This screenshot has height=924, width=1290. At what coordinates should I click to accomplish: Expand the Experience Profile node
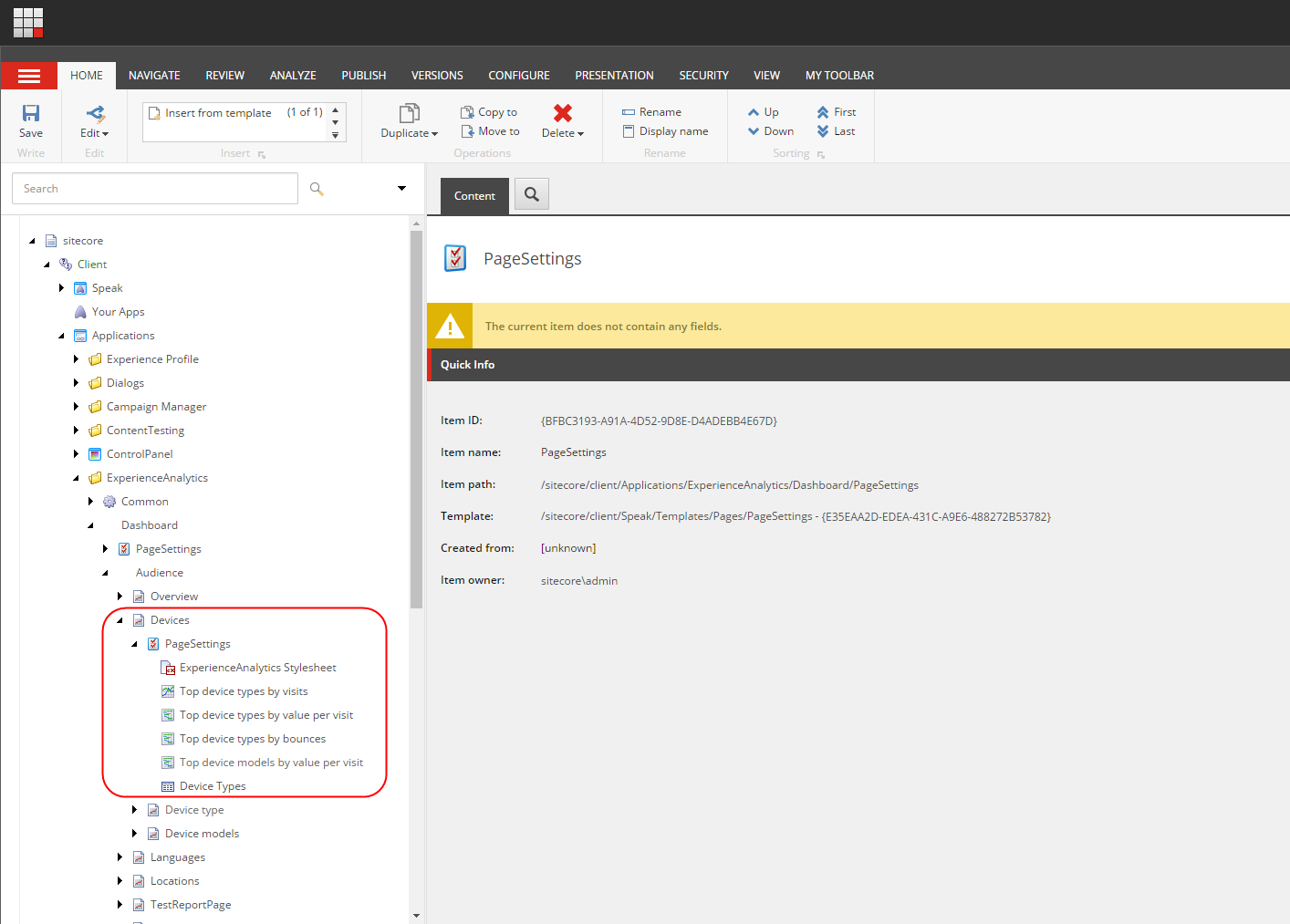76,359
